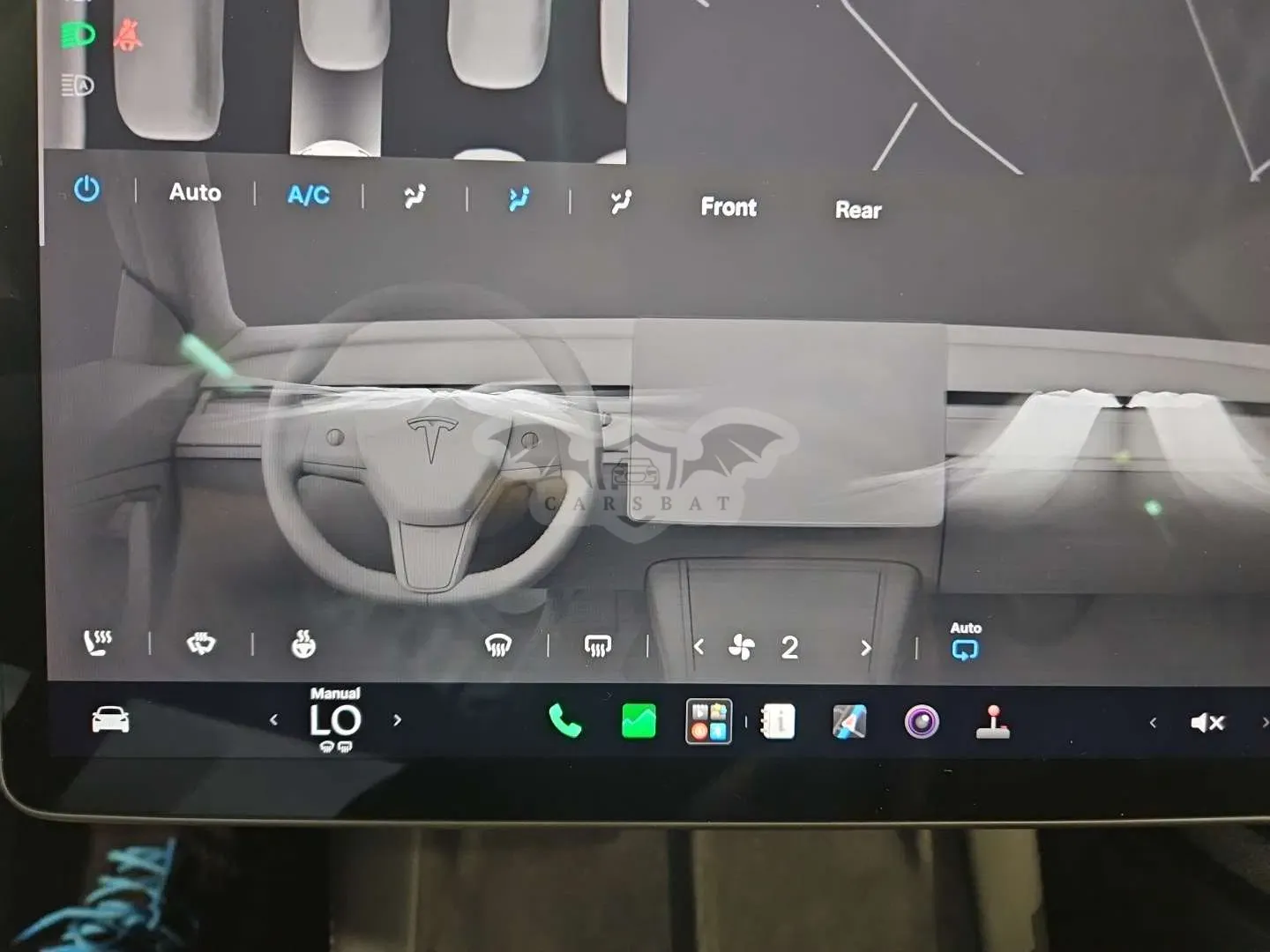Lower volume with chevron left of speaker
The height and width of the screenshot is (952, 1270).
pos(1153,723)
